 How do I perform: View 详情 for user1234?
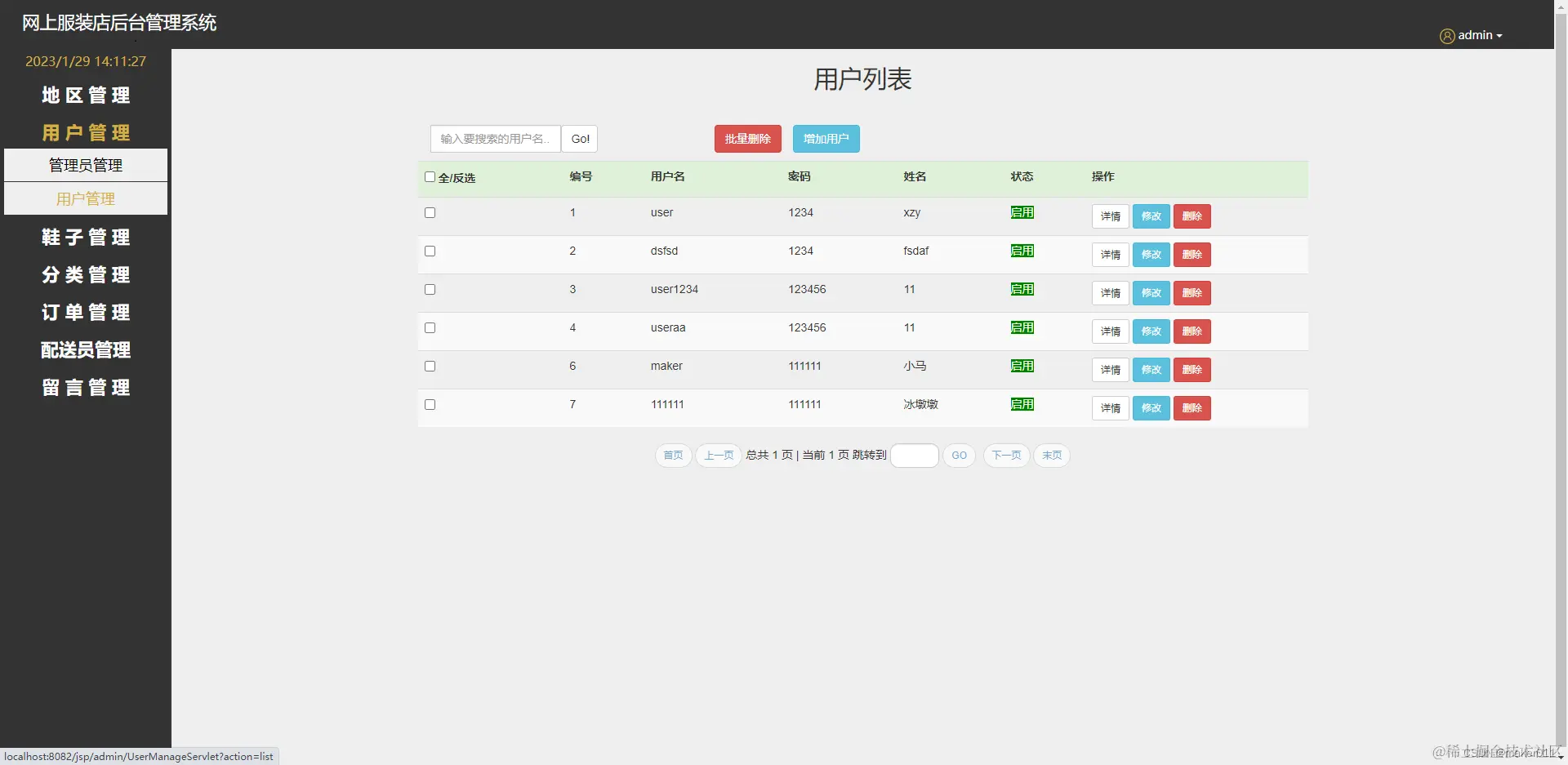point(1111,293)
